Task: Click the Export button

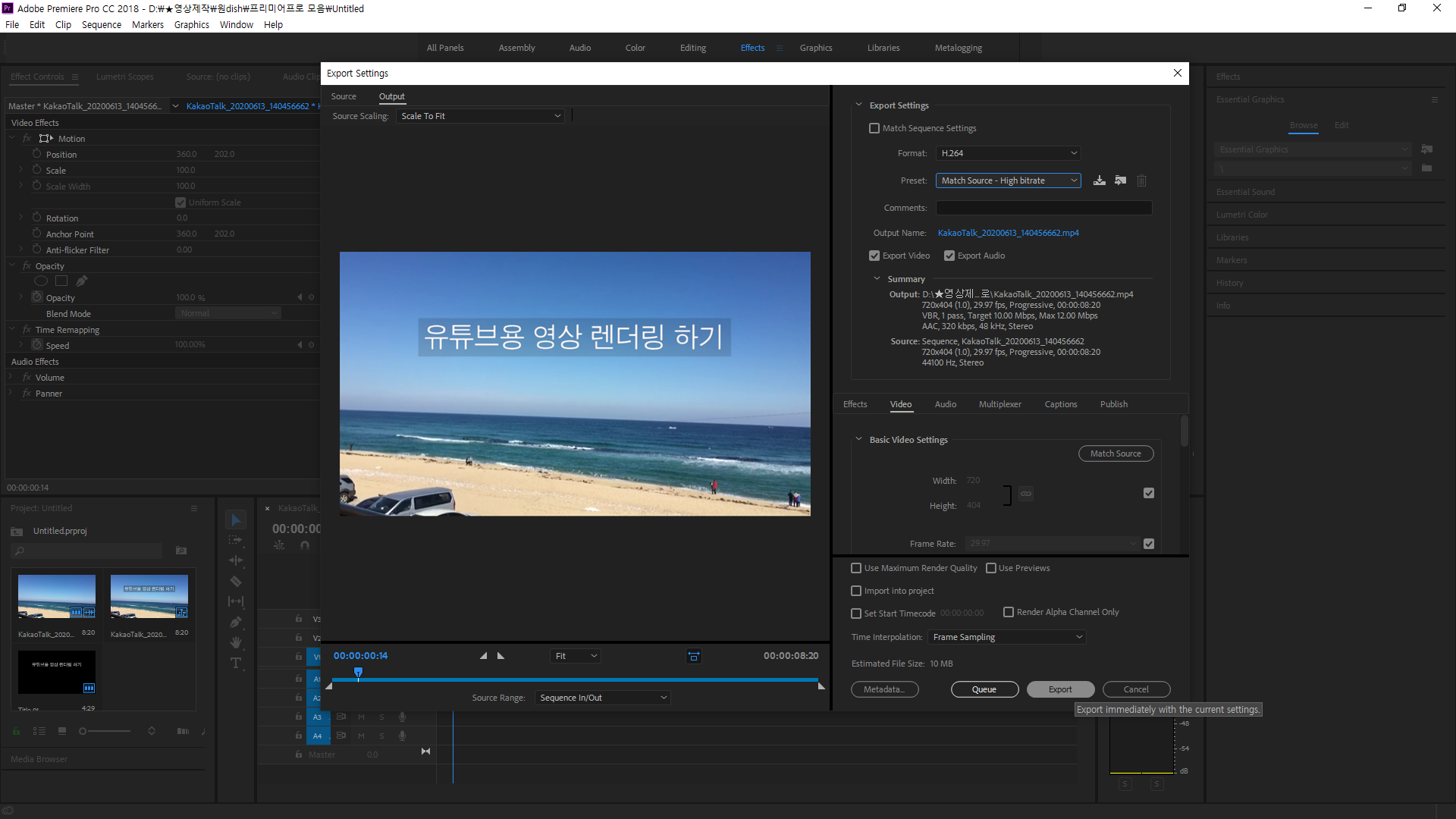Action: (1060, 689)
